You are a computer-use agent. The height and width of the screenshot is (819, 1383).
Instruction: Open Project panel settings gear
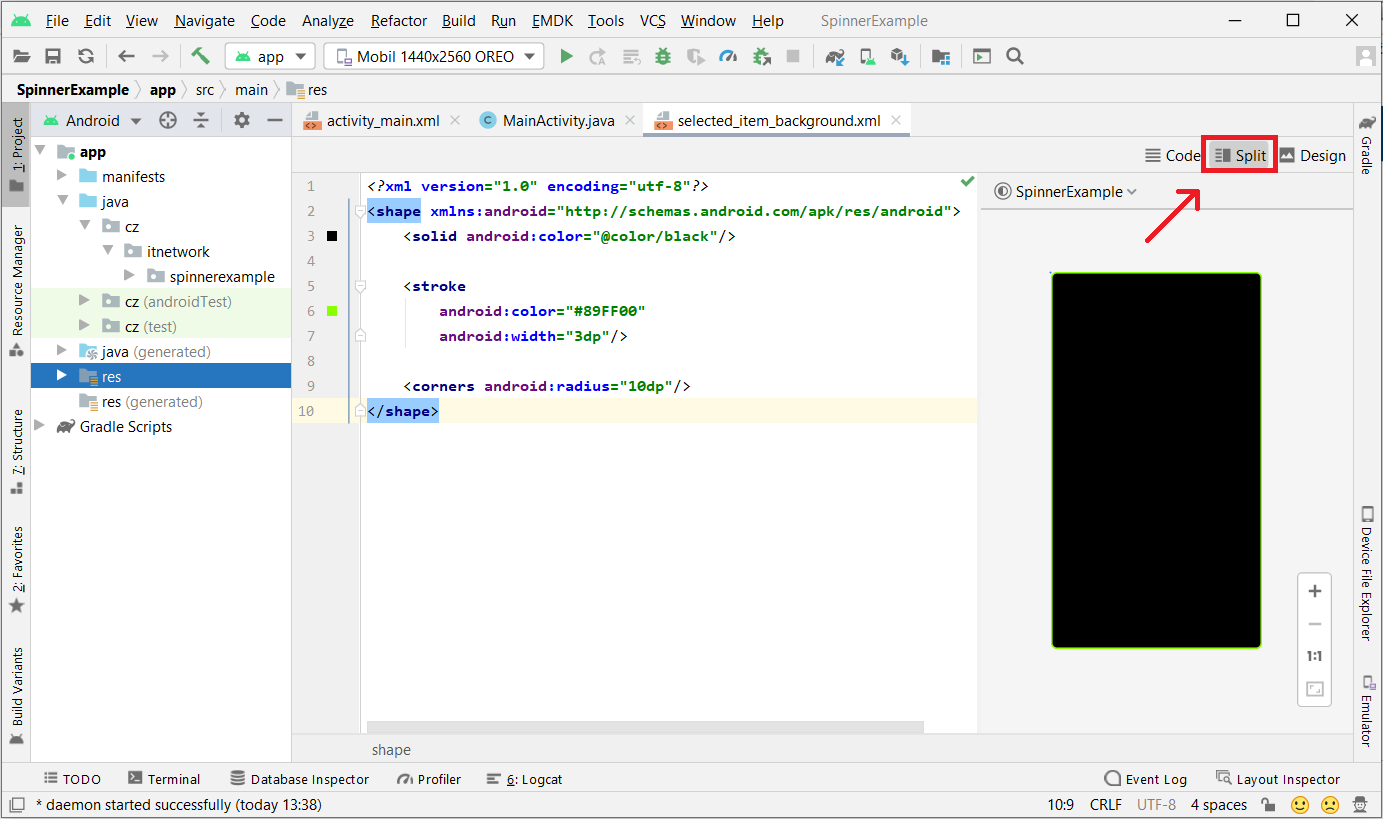(241, 121)
